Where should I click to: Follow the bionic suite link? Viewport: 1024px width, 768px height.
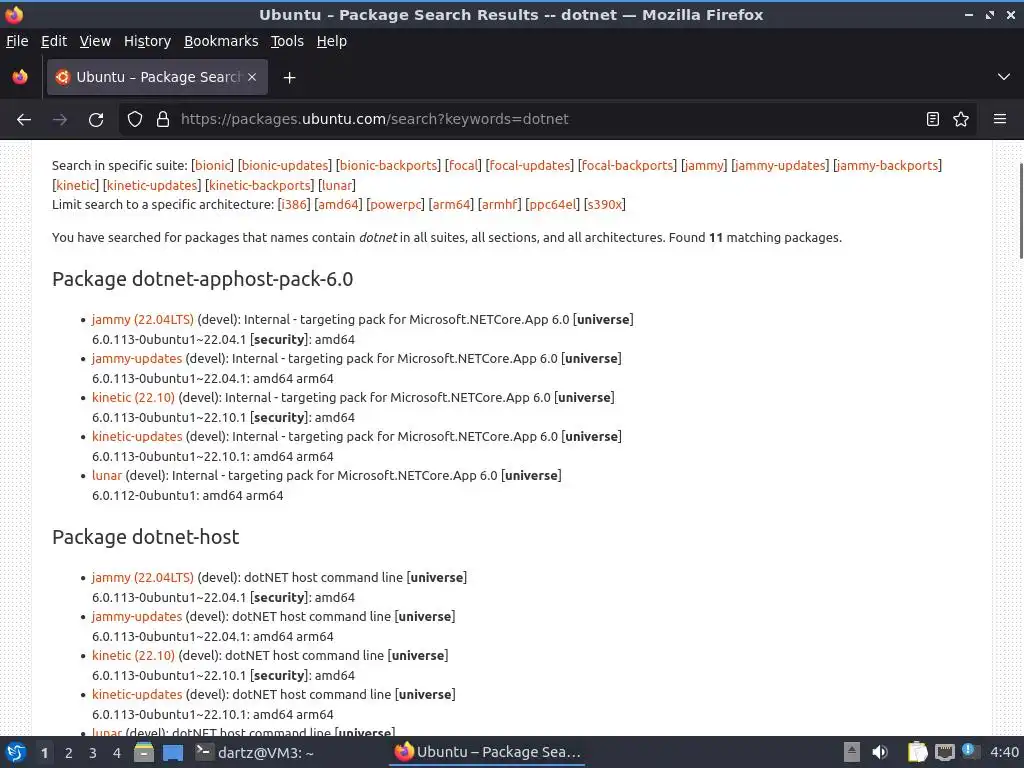pyautogui.click(x=213, y=166)
